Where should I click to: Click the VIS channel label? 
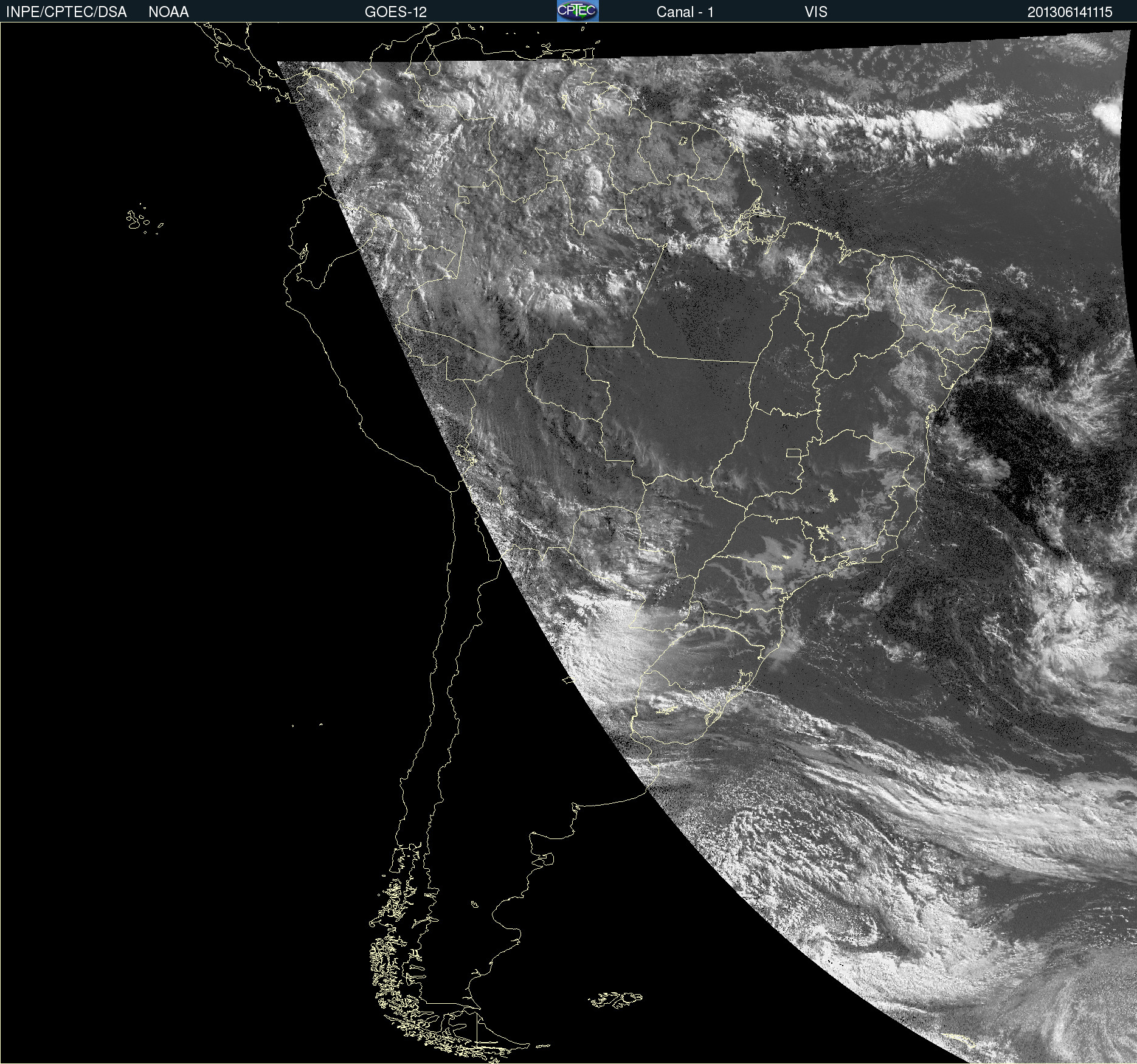(816, 12)
